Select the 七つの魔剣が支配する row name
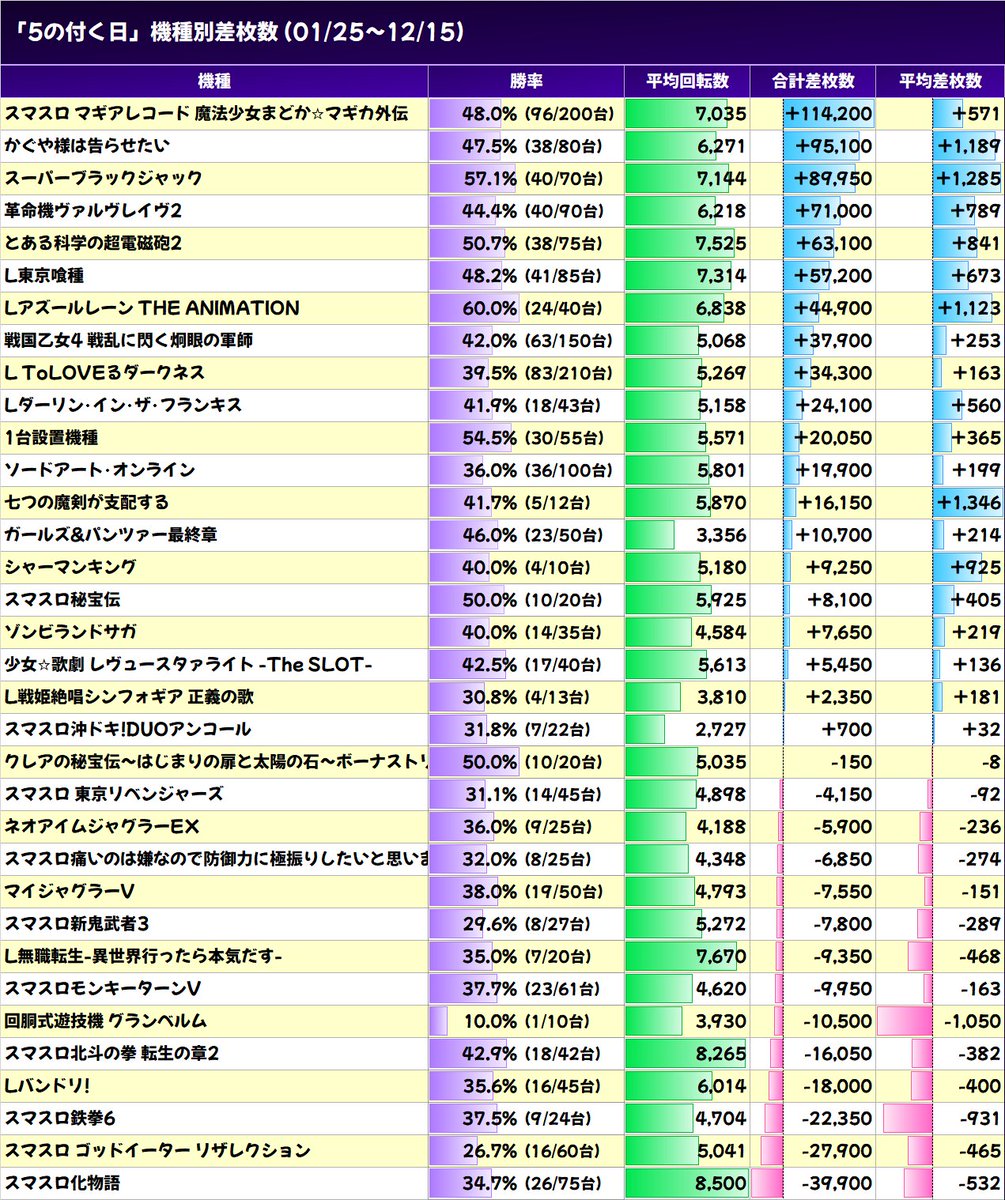The width and height of the screenshot is (1005, 1200). click(x=87, y=503)
